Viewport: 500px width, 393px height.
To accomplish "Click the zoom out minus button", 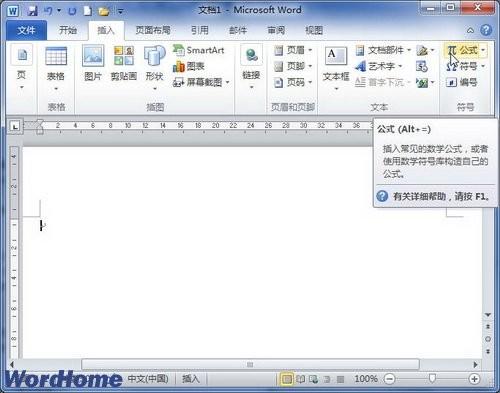I will click(x=389, y=379).
